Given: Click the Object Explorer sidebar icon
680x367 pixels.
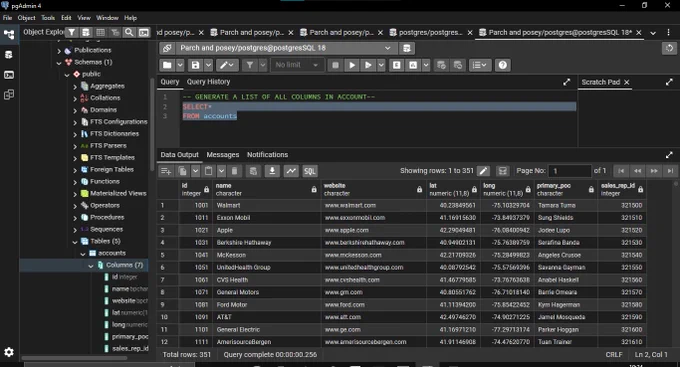Looking at the screenshot, I should pyautogui.click(x=9, y=34).
